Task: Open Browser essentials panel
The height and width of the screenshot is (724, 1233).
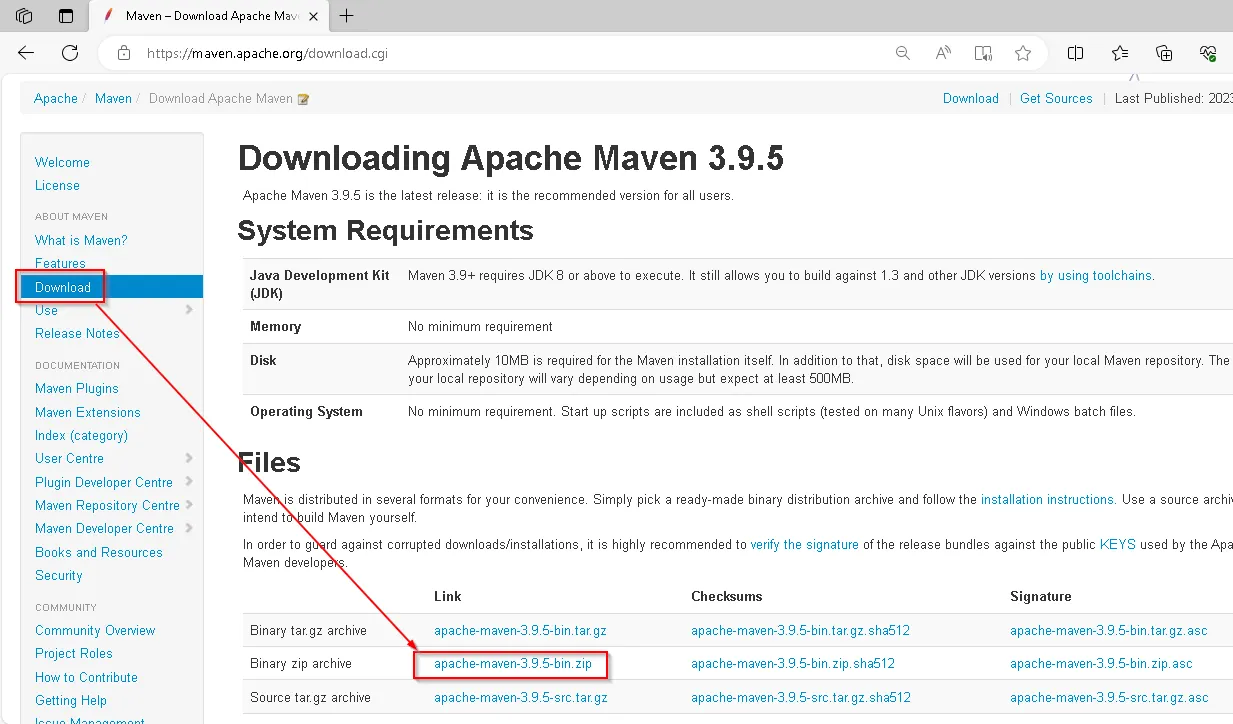Action: (1208, 53)
